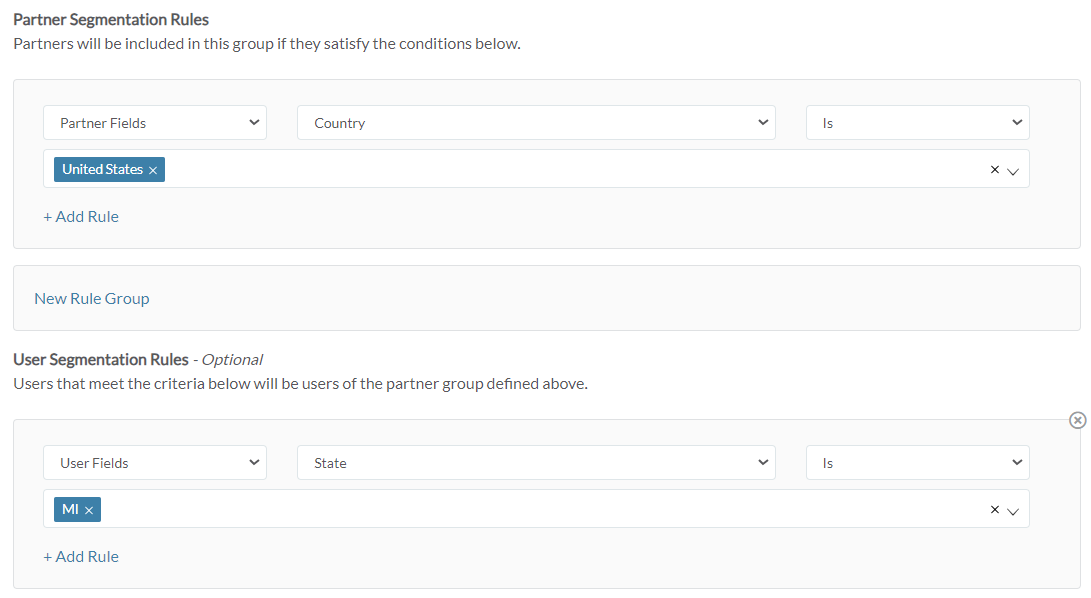Delete the User Segmentation rule group
The height and width of the screenshot is (598, 1091).
tap(1077, 420)
